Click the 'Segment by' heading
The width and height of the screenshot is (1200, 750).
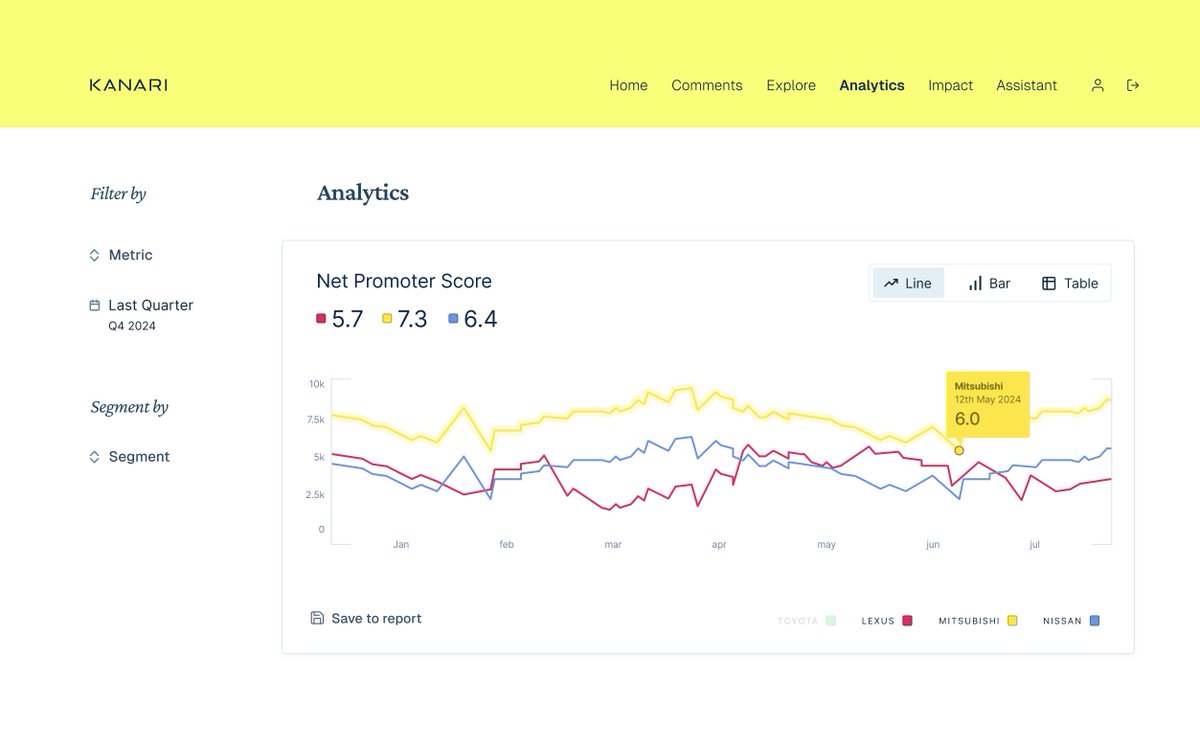(129, 407)
